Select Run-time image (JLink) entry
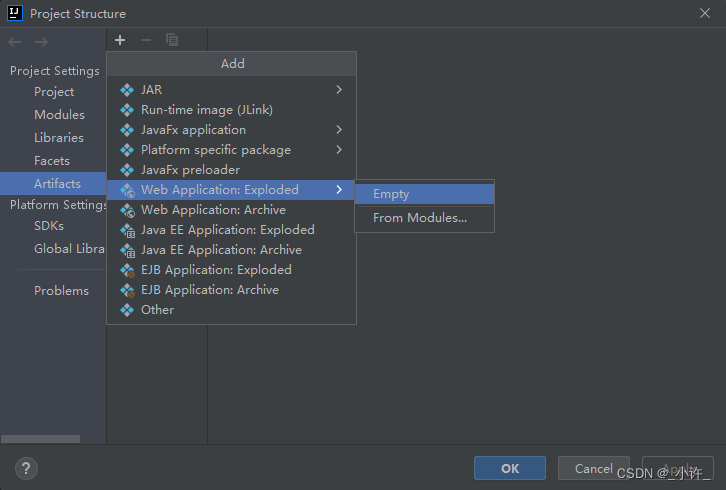This screenshot has width=726, height=490. pyautogui.click(x=232, y=110)
